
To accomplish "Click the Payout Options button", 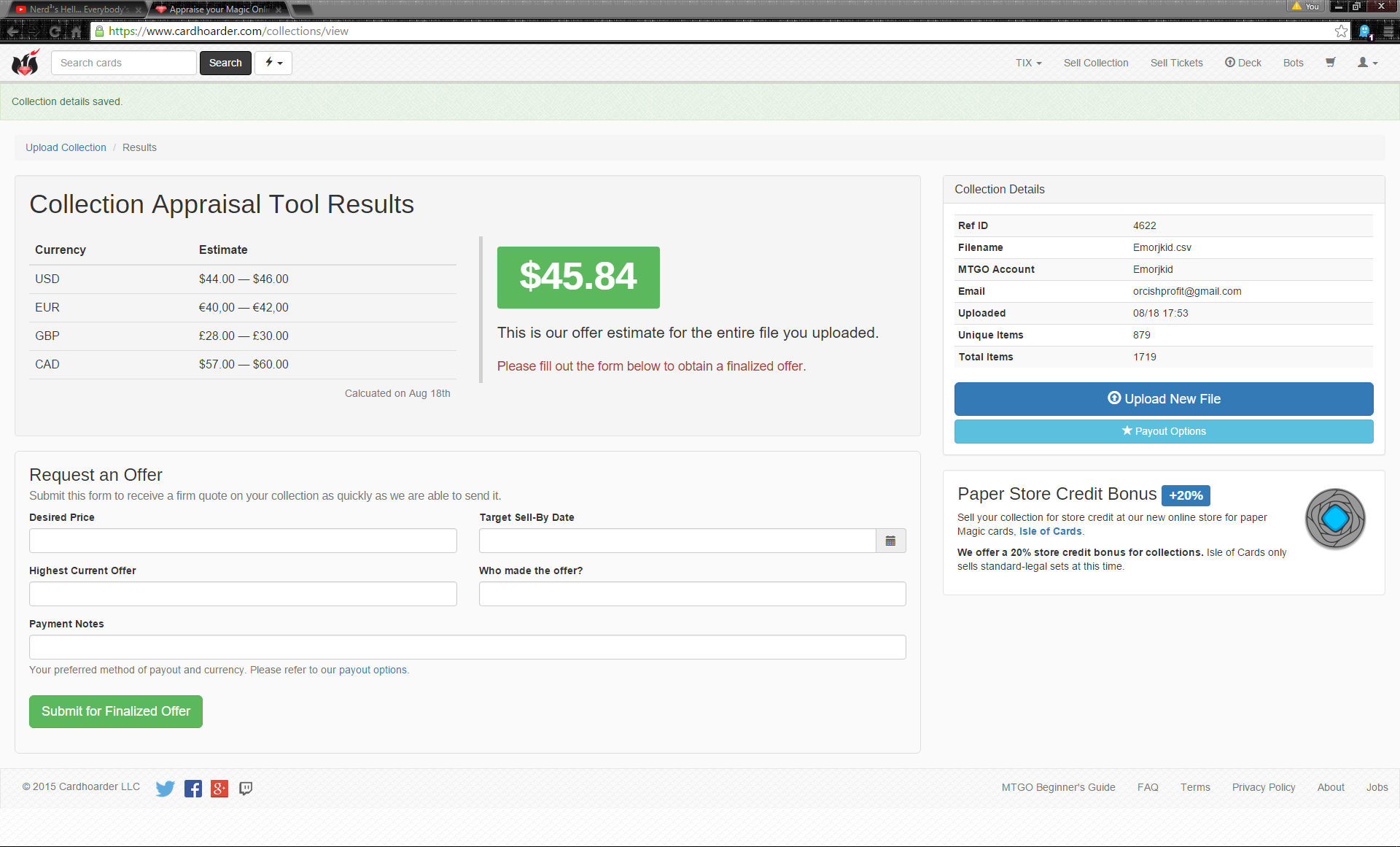I will pyautogui.click(x=1163, y=431).
